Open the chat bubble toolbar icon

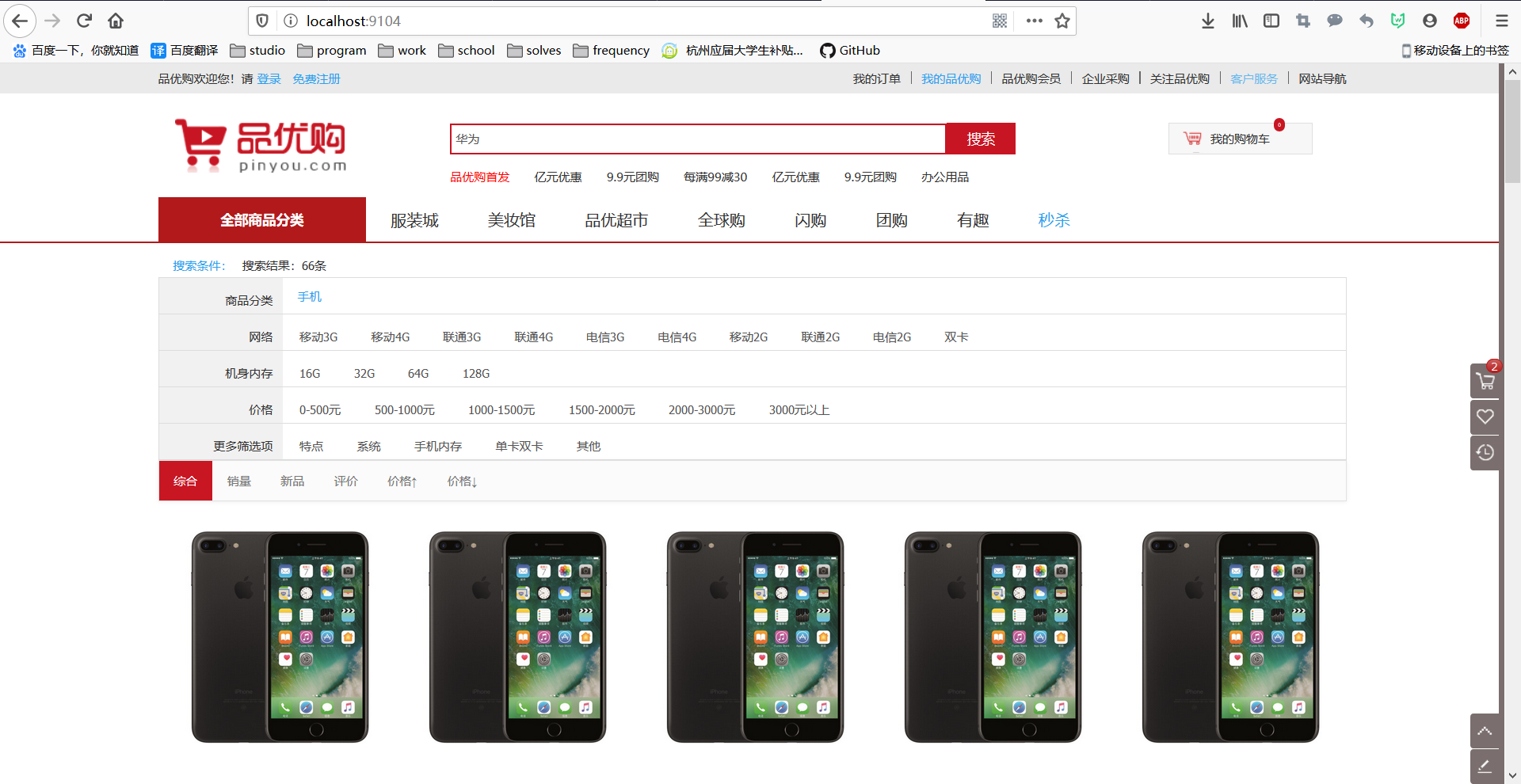(1335, 21)
